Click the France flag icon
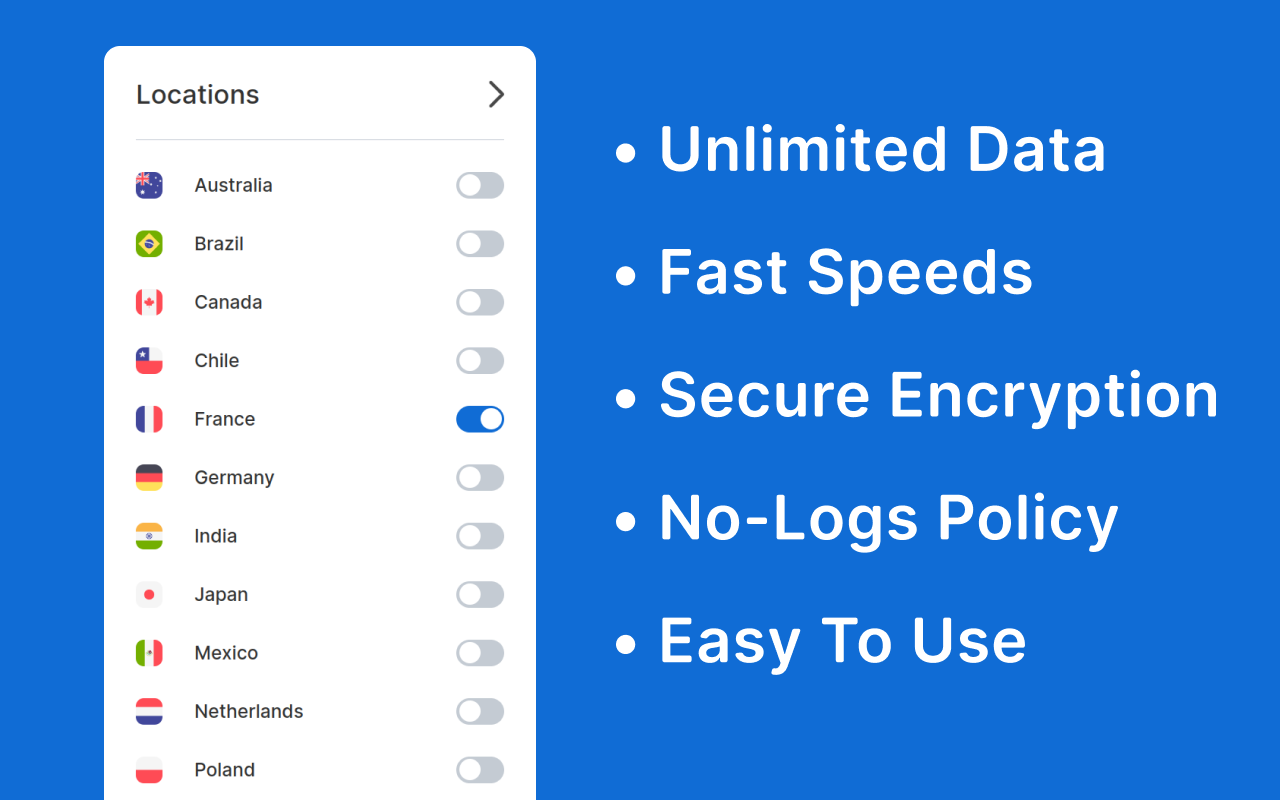 [x=149, y=419]
